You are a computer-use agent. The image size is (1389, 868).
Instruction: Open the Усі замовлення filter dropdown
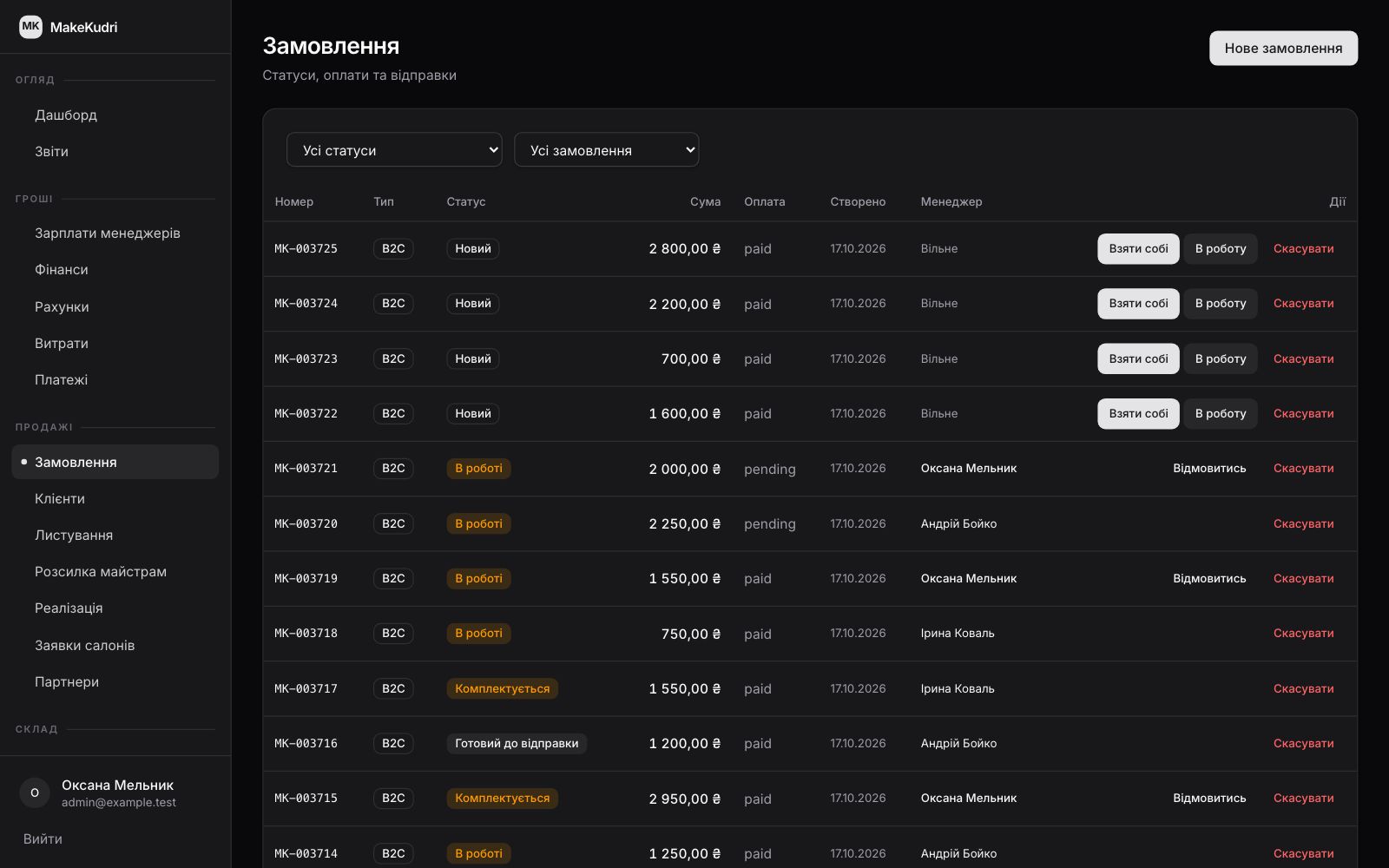[606, 149]
